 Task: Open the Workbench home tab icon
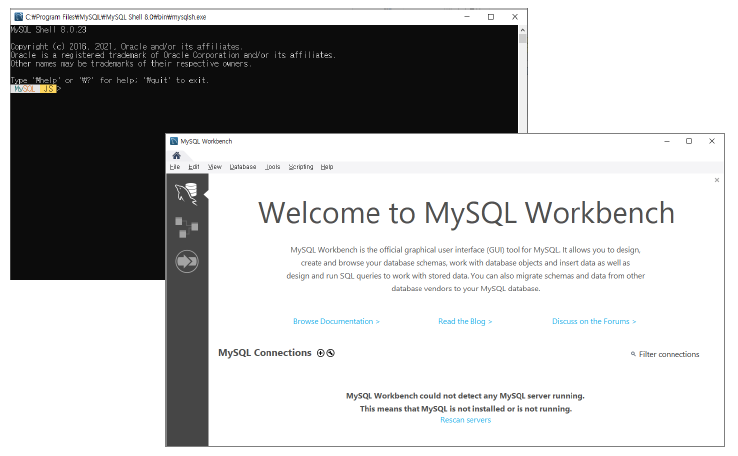click(x=176, y=155)
